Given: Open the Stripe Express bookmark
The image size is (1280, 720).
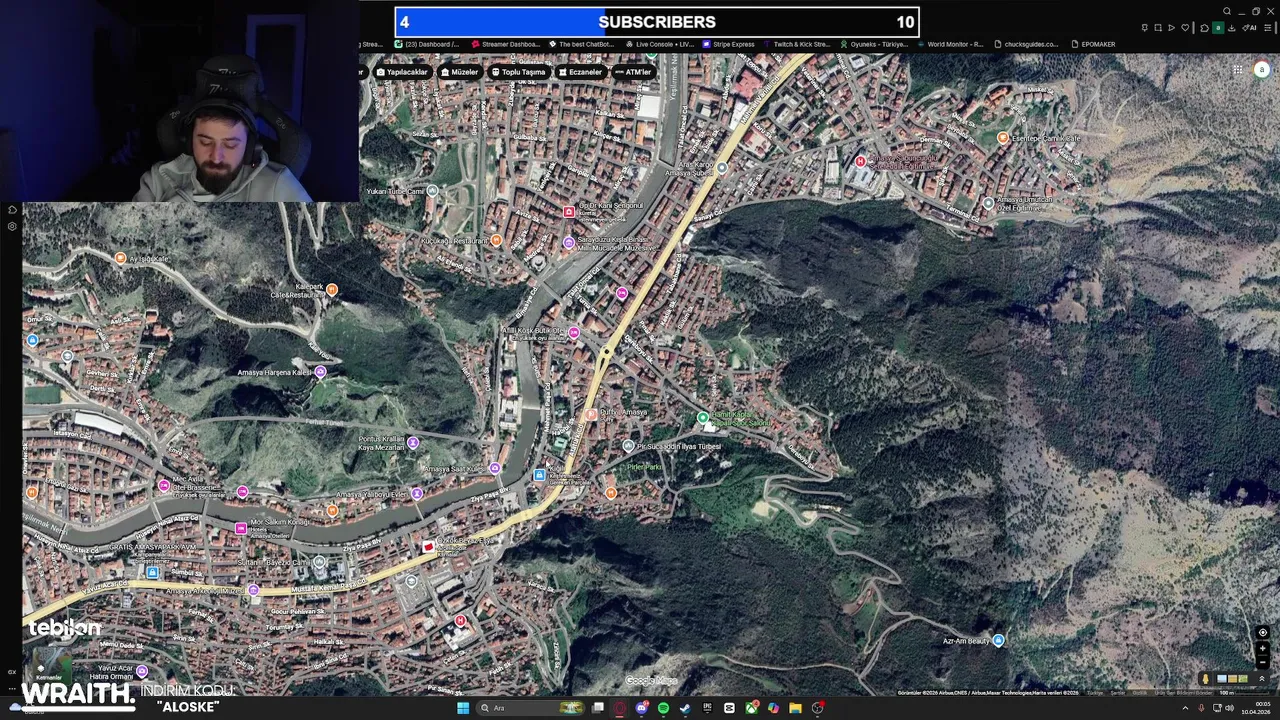Looking at the screenshot, I should point(728,44).
